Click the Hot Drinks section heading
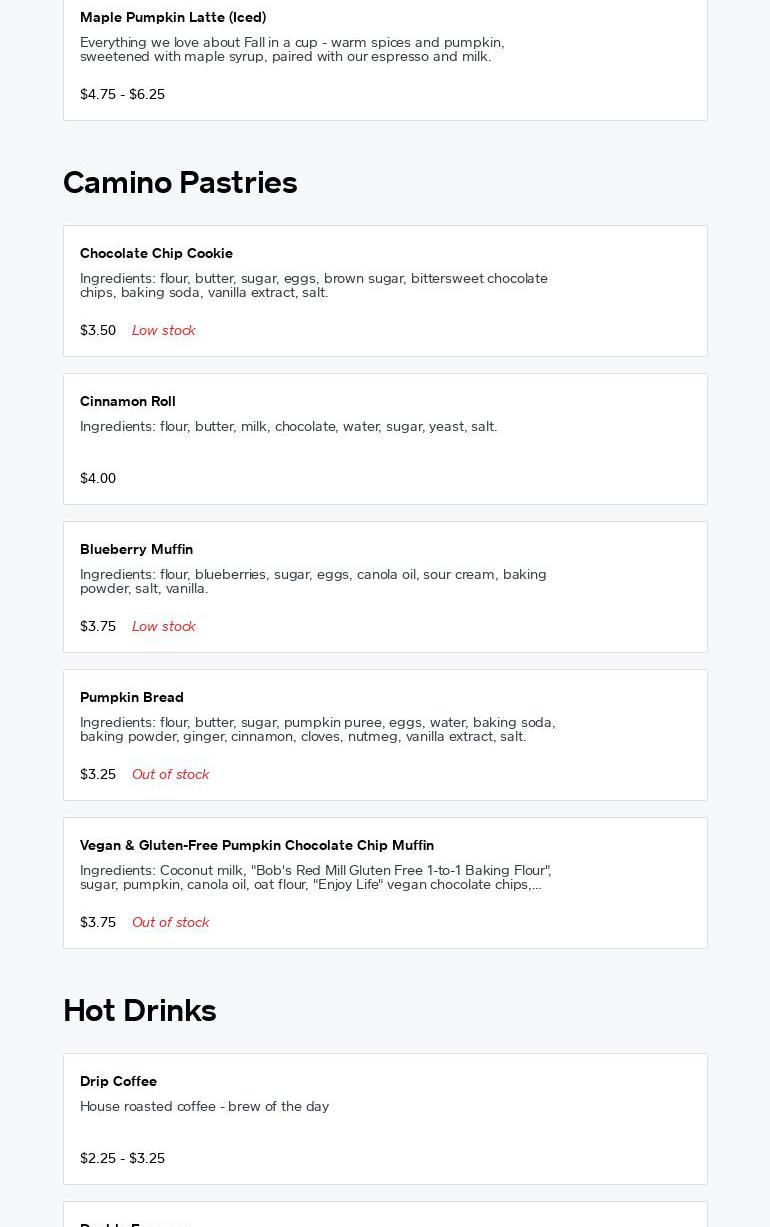This screenshot has height=1227, width=770. tap(140, 1010)
